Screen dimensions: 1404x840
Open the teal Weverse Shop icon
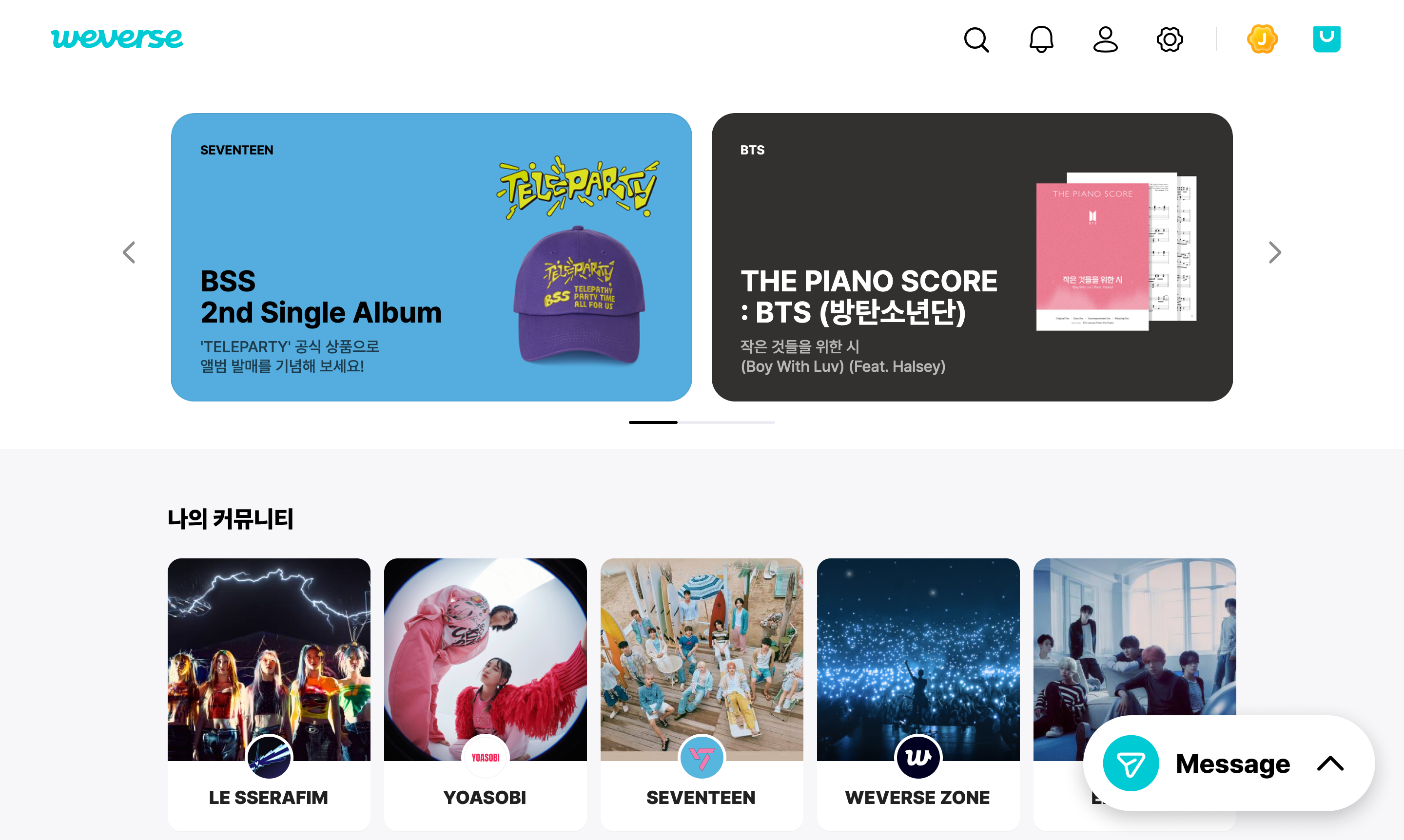(1326, 39)
